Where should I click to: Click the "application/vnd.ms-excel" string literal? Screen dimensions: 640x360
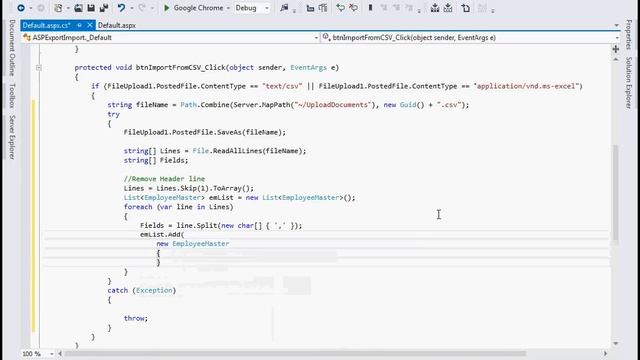[526, 86]
